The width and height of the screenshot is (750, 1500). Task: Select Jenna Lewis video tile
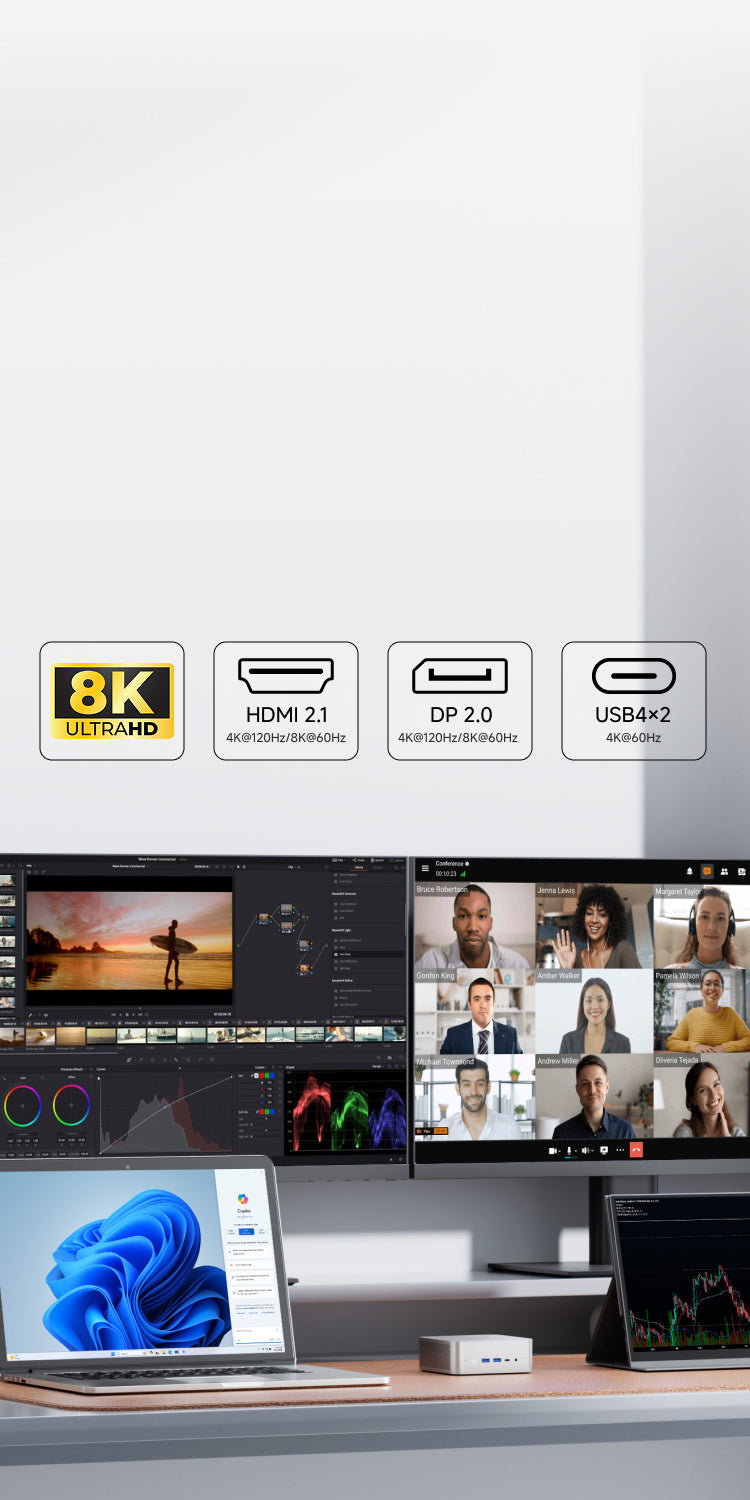(x=594, y=927)
